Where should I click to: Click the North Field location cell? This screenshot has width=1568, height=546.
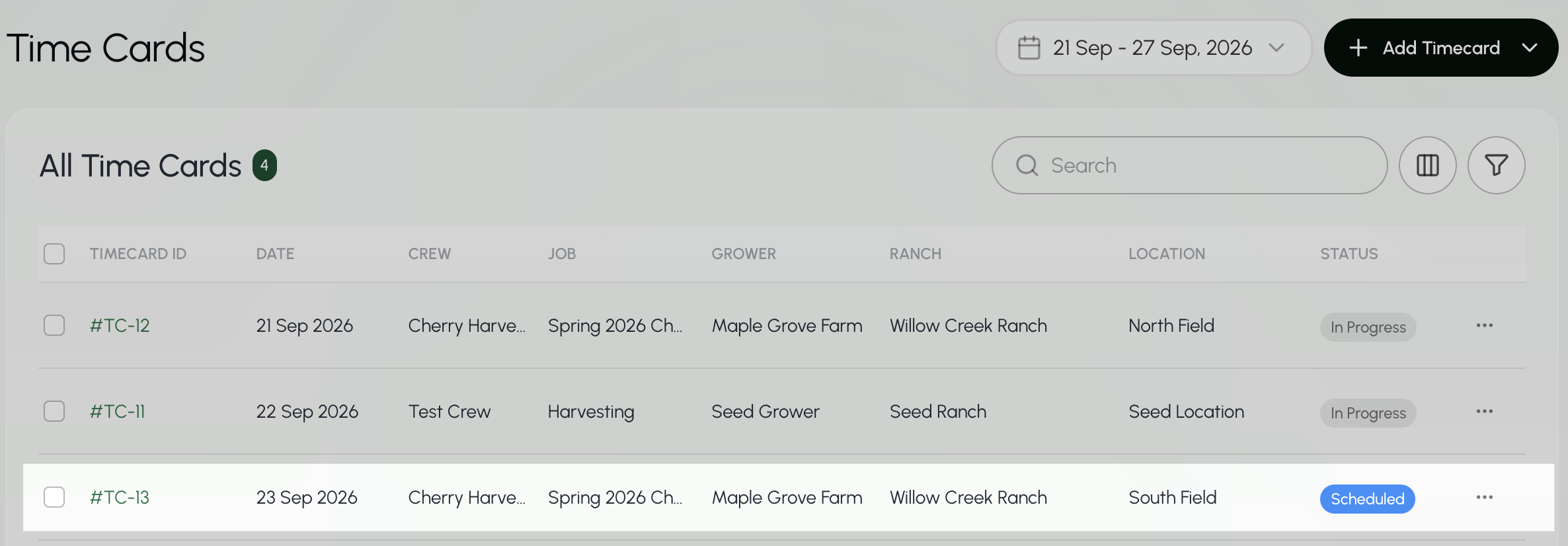point(1171,325)
